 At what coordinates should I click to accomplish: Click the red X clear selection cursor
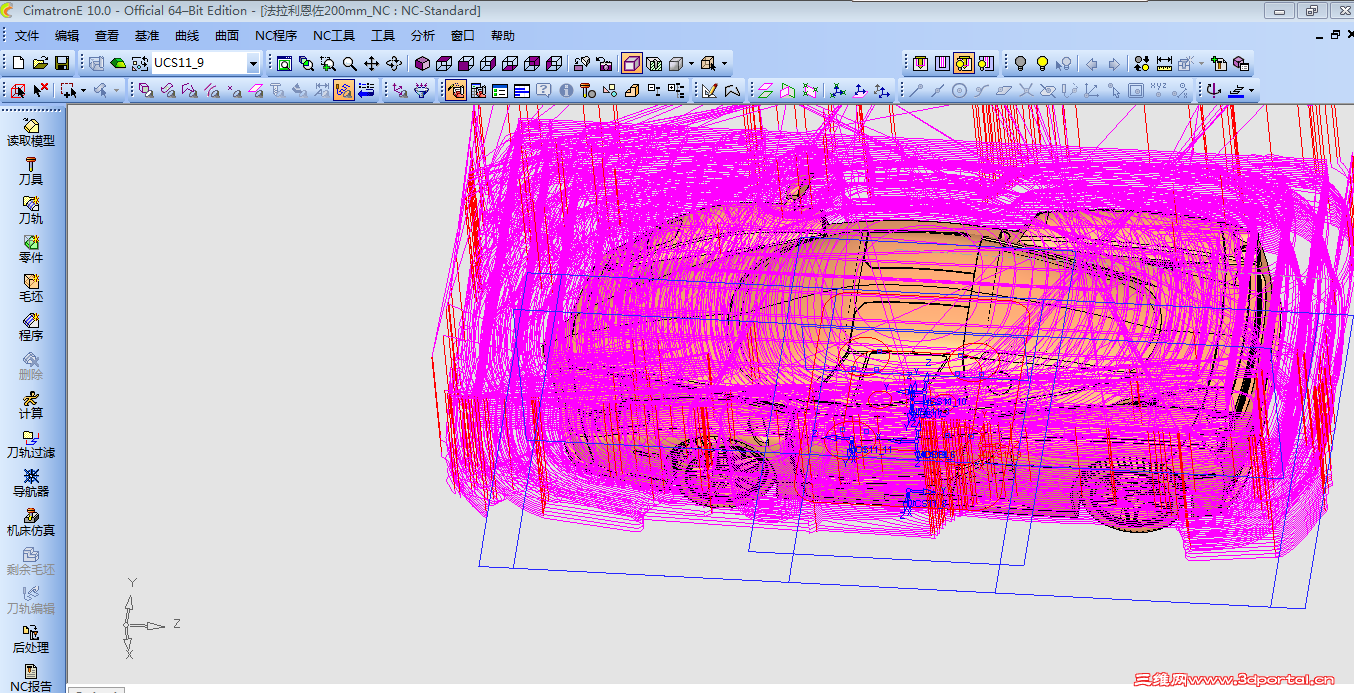click(x=40, y=90)
